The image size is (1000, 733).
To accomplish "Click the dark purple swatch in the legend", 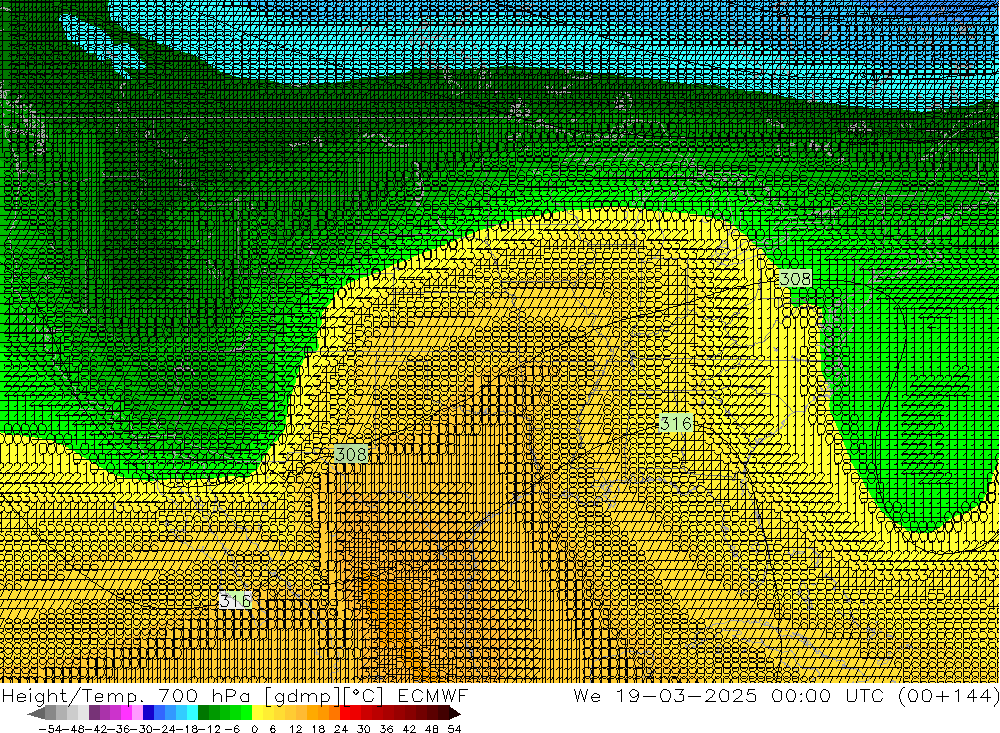I will coord(94,713).
